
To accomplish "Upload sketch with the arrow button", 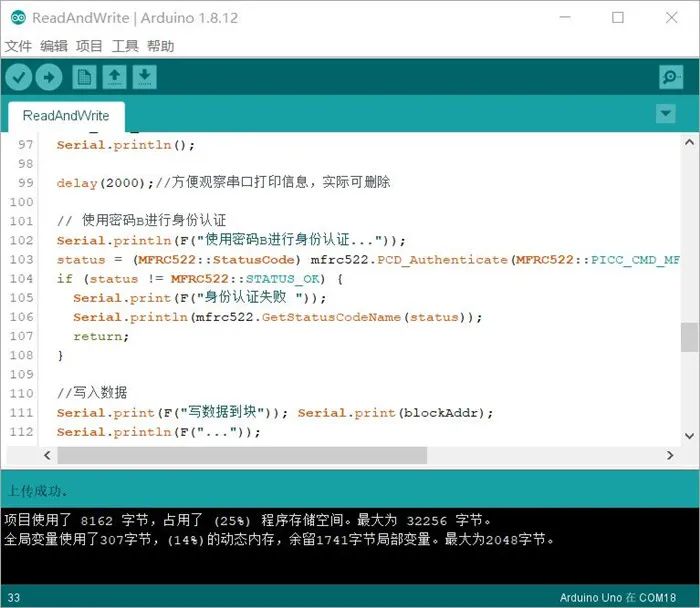I will (49, 77).
